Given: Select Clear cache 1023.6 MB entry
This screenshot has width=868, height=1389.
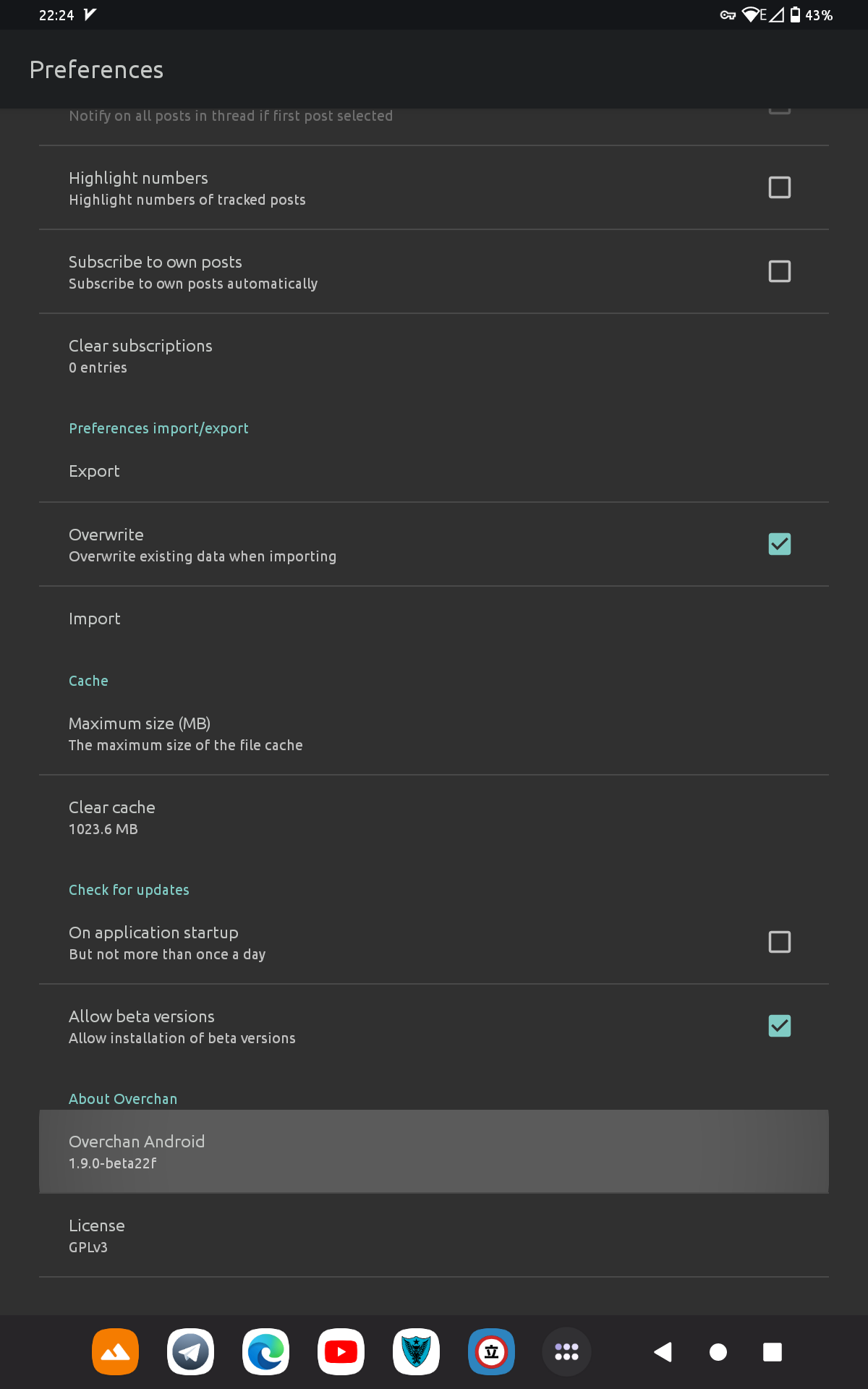Looking at the screenshot, I should tap(434, 817).
